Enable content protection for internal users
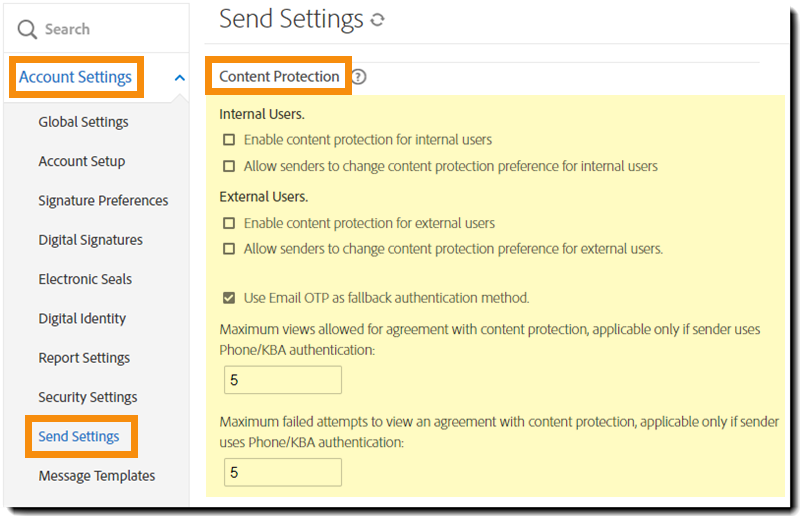Image resolution: width=800 pixels, height=516 pixels. point(229,140)
